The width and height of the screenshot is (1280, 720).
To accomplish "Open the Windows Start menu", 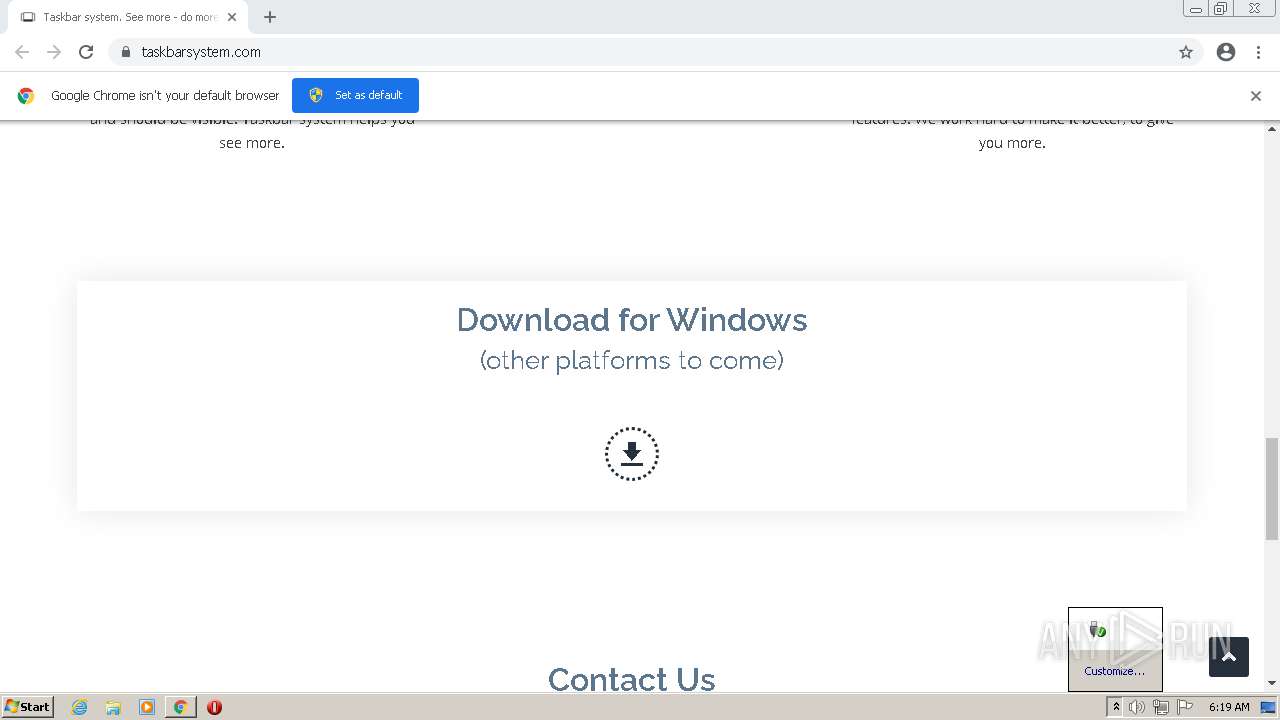I will [28, 706].
